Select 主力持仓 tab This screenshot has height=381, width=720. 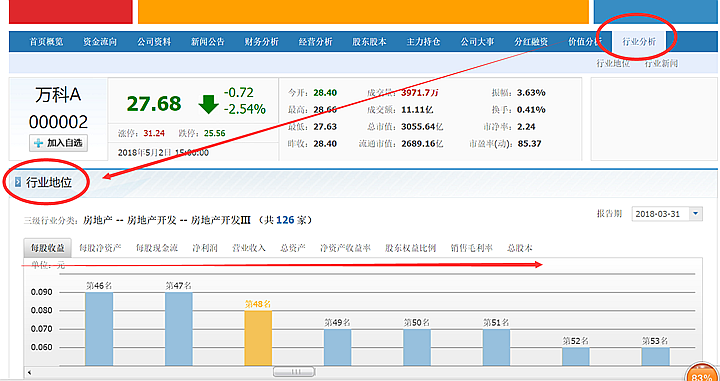coord(423,42)
